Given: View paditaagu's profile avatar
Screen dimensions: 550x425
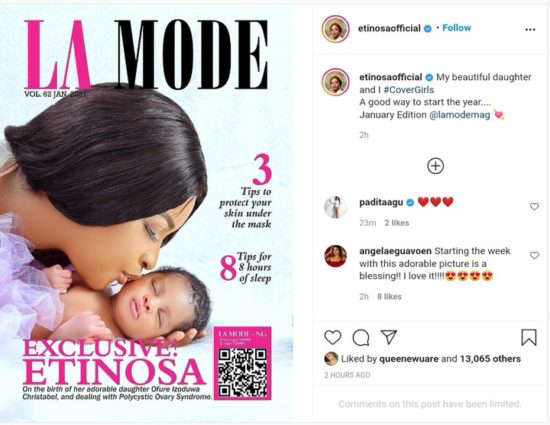Looking at the screenshot, I should (x=335, y=207).
